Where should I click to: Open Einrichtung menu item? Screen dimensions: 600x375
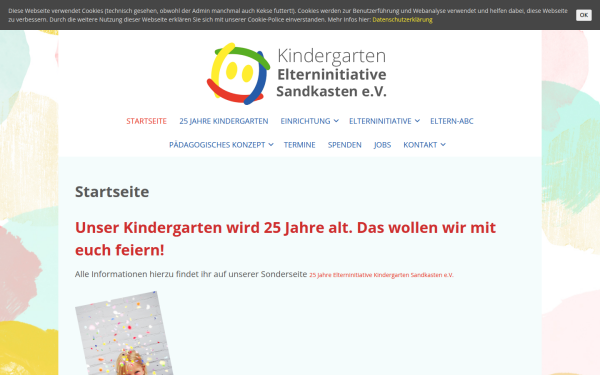coord(305,121)
